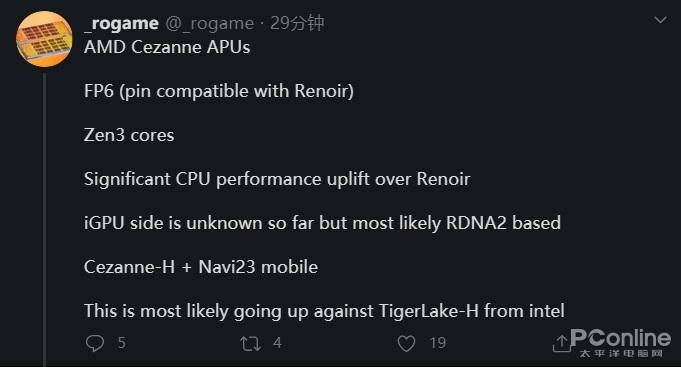Image resolution: width=681 pixels, height=367 pixels.
Task: Retweet using the arrows icon
Action: pyautogui.click(x=251, y=344)
